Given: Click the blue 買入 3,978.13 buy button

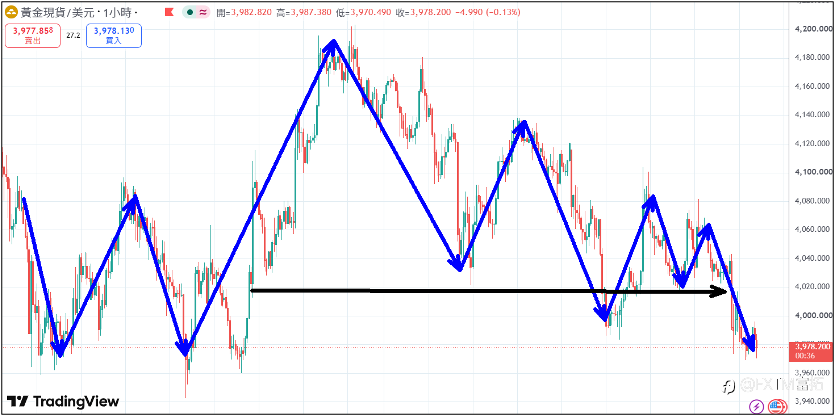Looking at the screenshot, I should point(114,36).
